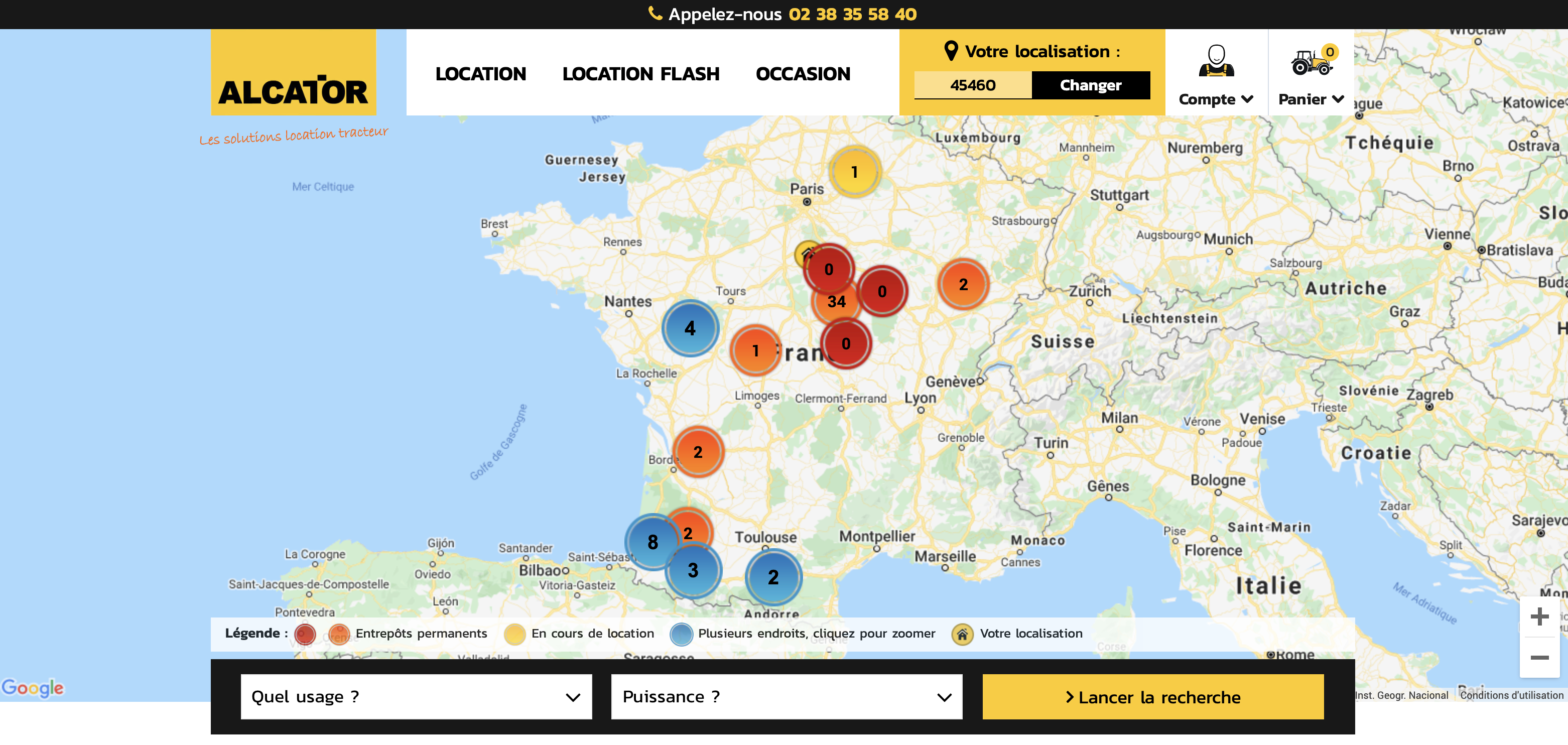Click the Panier tractor icon

pos(1311,62)
